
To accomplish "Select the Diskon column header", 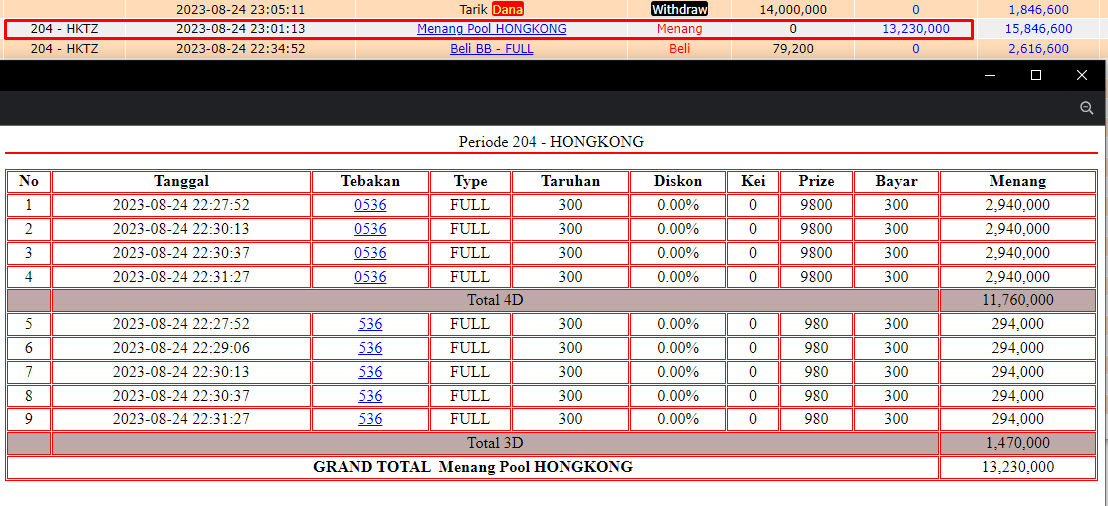I will pos(678,182).
